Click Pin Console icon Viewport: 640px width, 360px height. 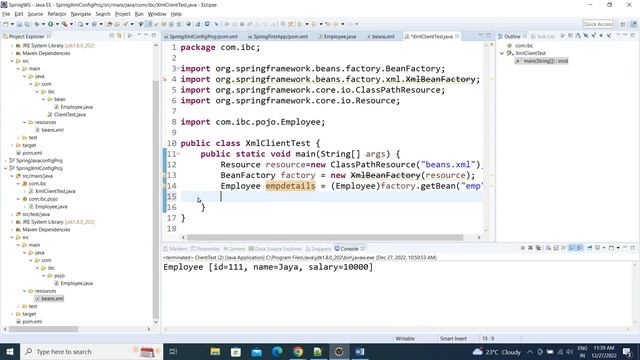(590, 248)
